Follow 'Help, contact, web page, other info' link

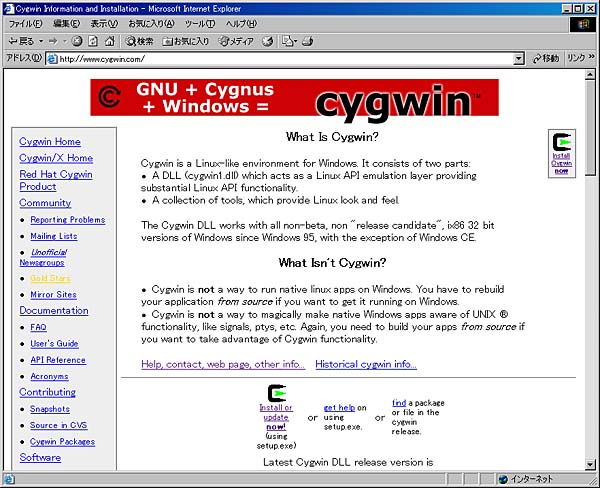[223, 364]
